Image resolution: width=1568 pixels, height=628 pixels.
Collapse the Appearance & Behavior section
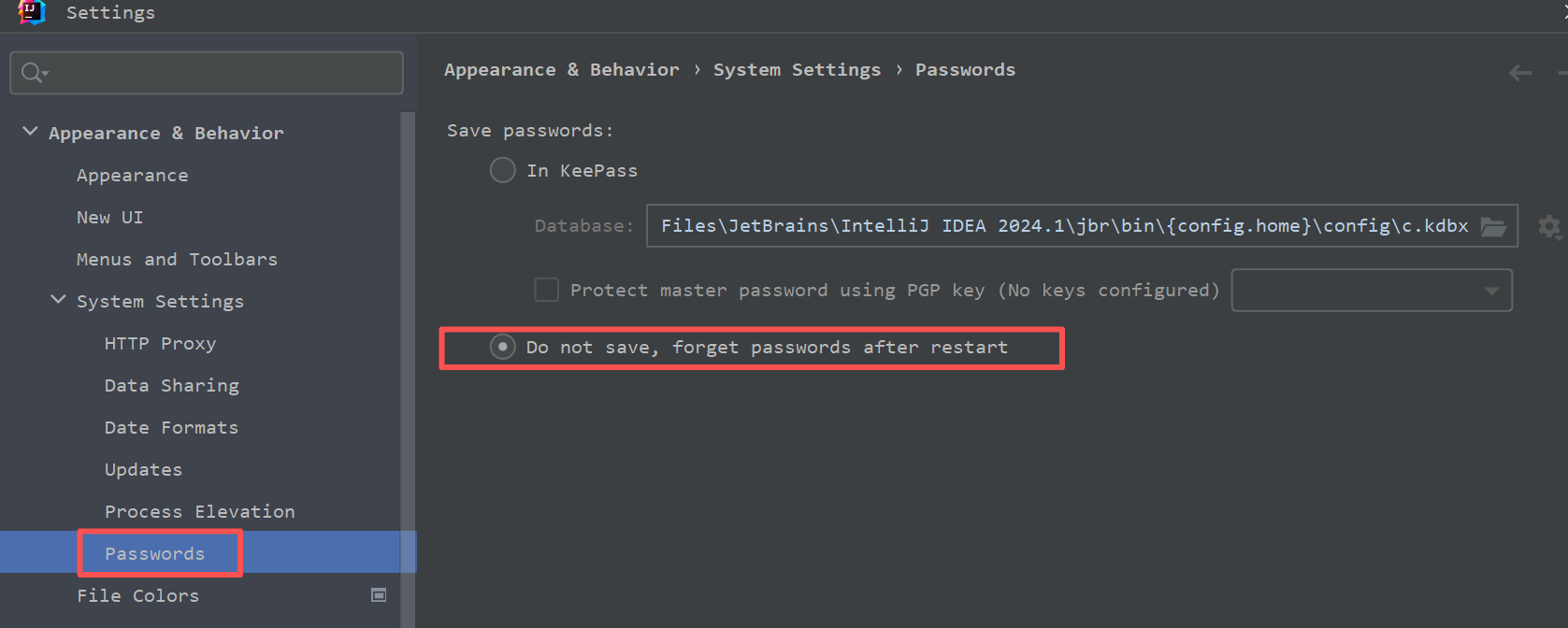[30, 132]
